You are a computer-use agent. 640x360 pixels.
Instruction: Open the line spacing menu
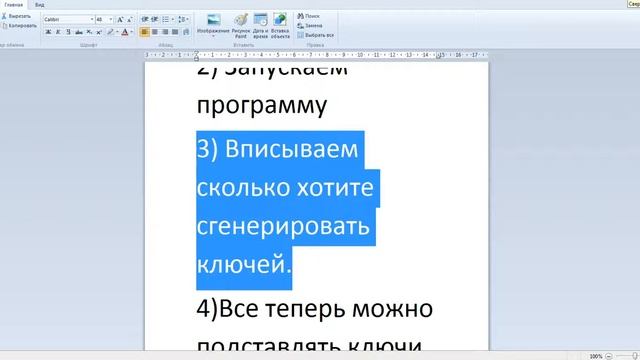pyautogui.click(x=183, y=19)
